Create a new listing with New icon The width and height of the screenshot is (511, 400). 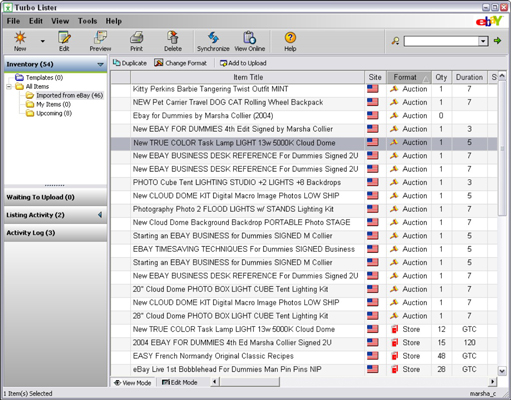[x=20, y=41]
